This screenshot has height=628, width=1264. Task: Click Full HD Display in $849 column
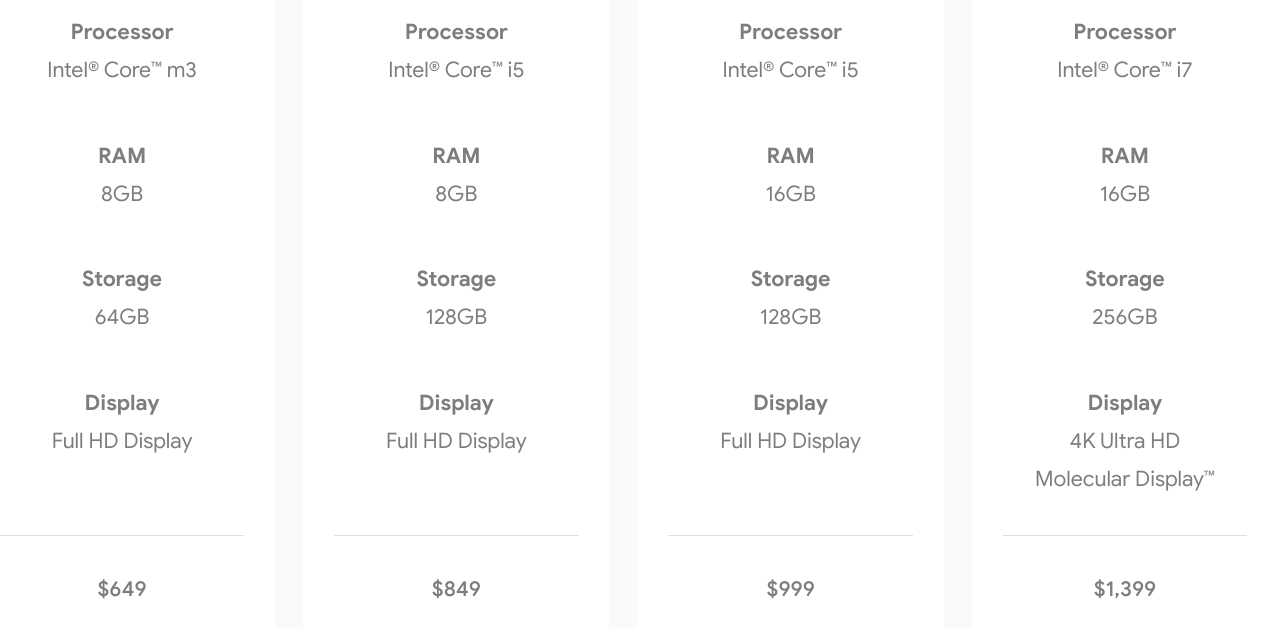tap(456, 441)
